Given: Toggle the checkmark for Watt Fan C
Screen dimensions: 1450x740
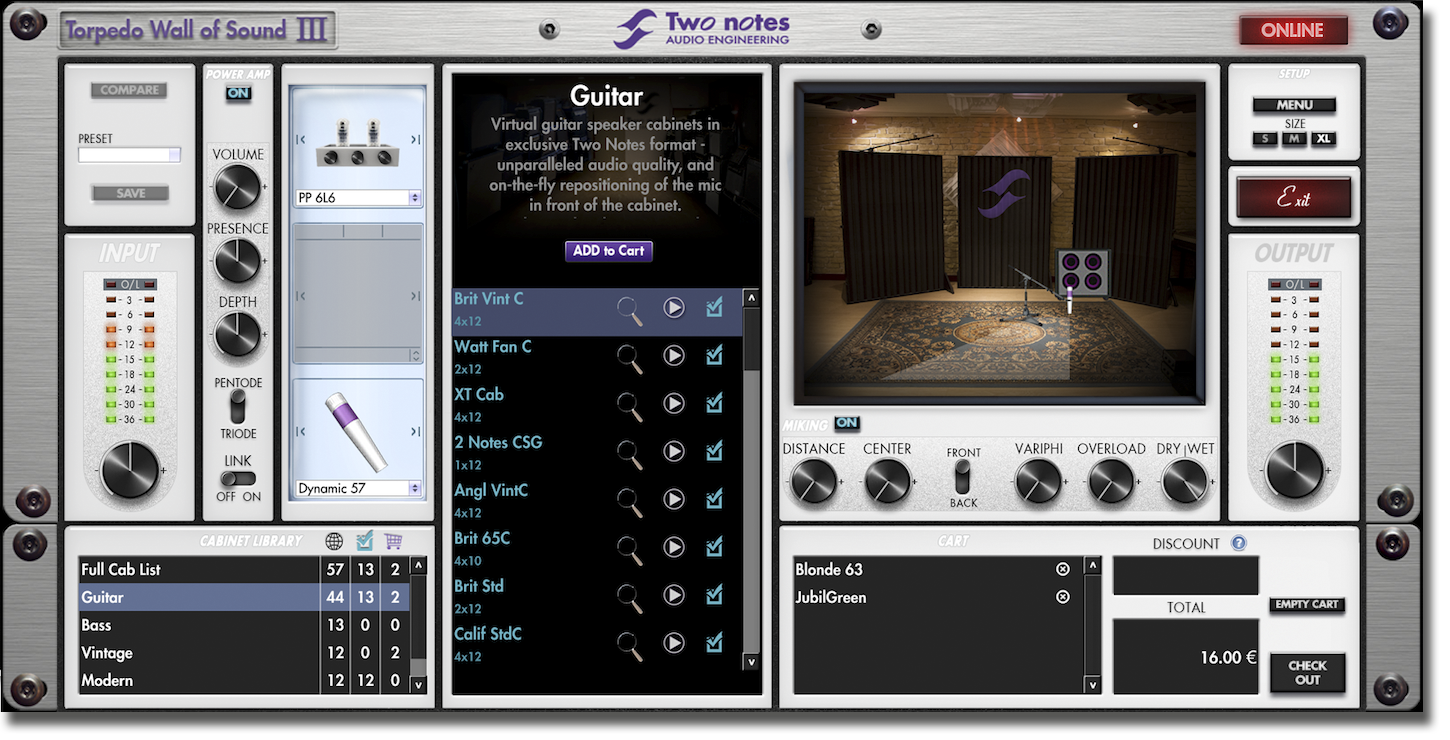Looking at the screenshot, I should 714,355.
